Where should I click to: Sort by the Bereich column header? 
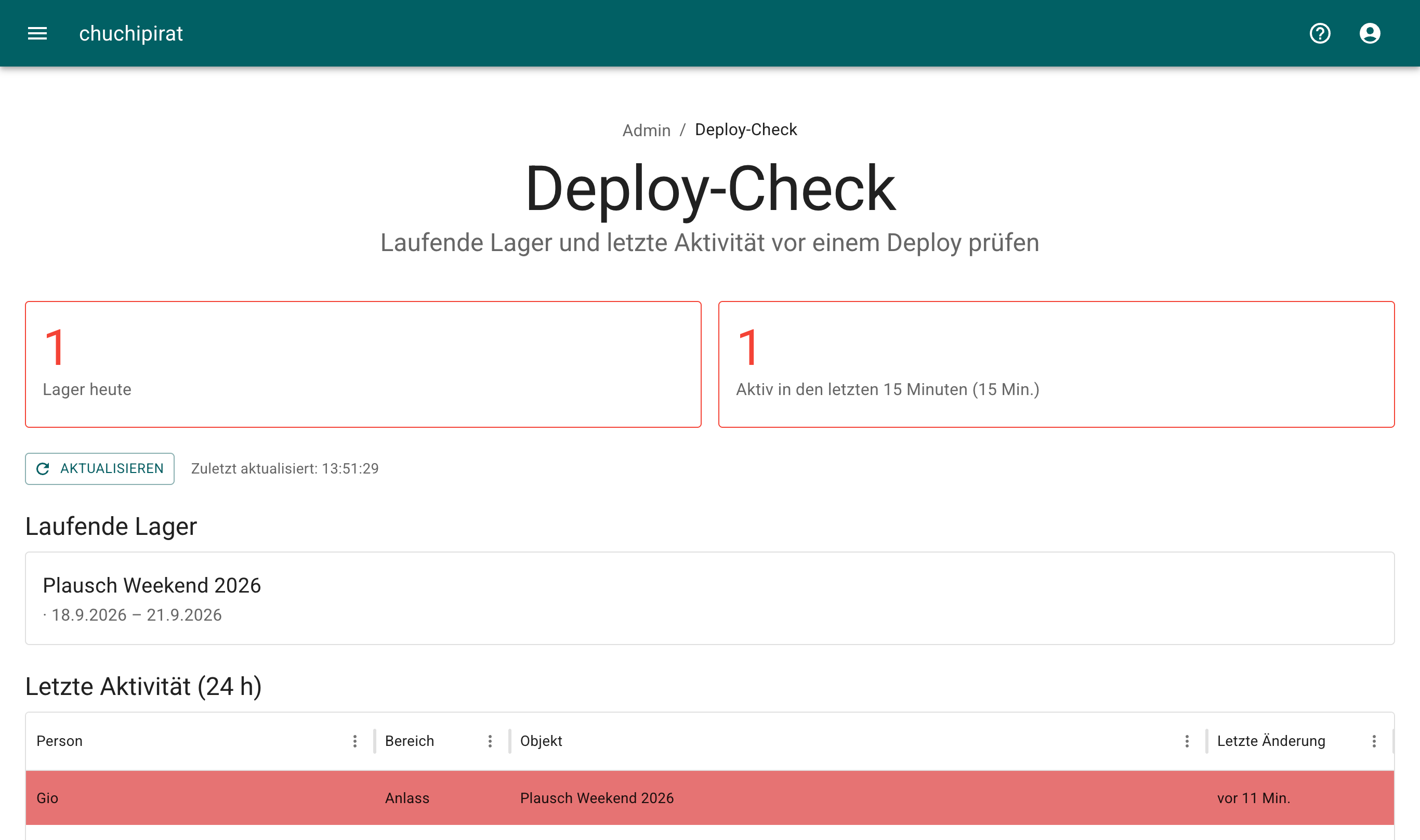(x=409, y=741)
